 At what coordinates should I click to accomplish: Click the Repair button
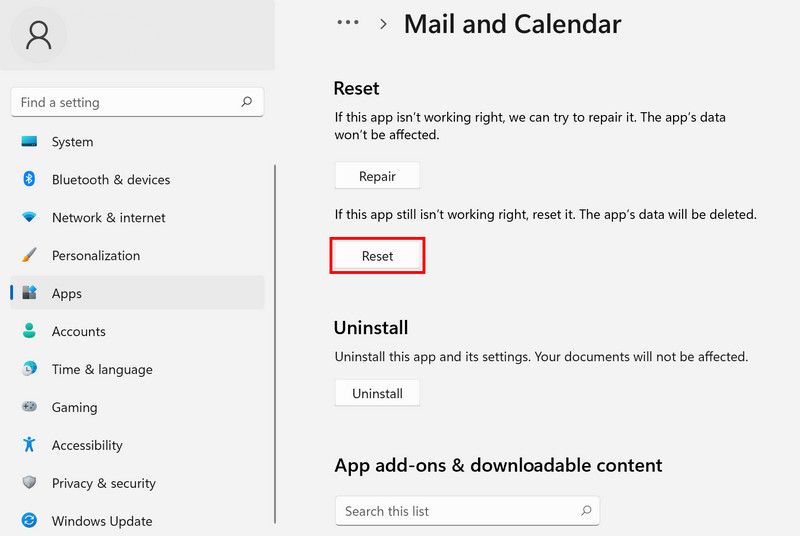coord(378,176)
